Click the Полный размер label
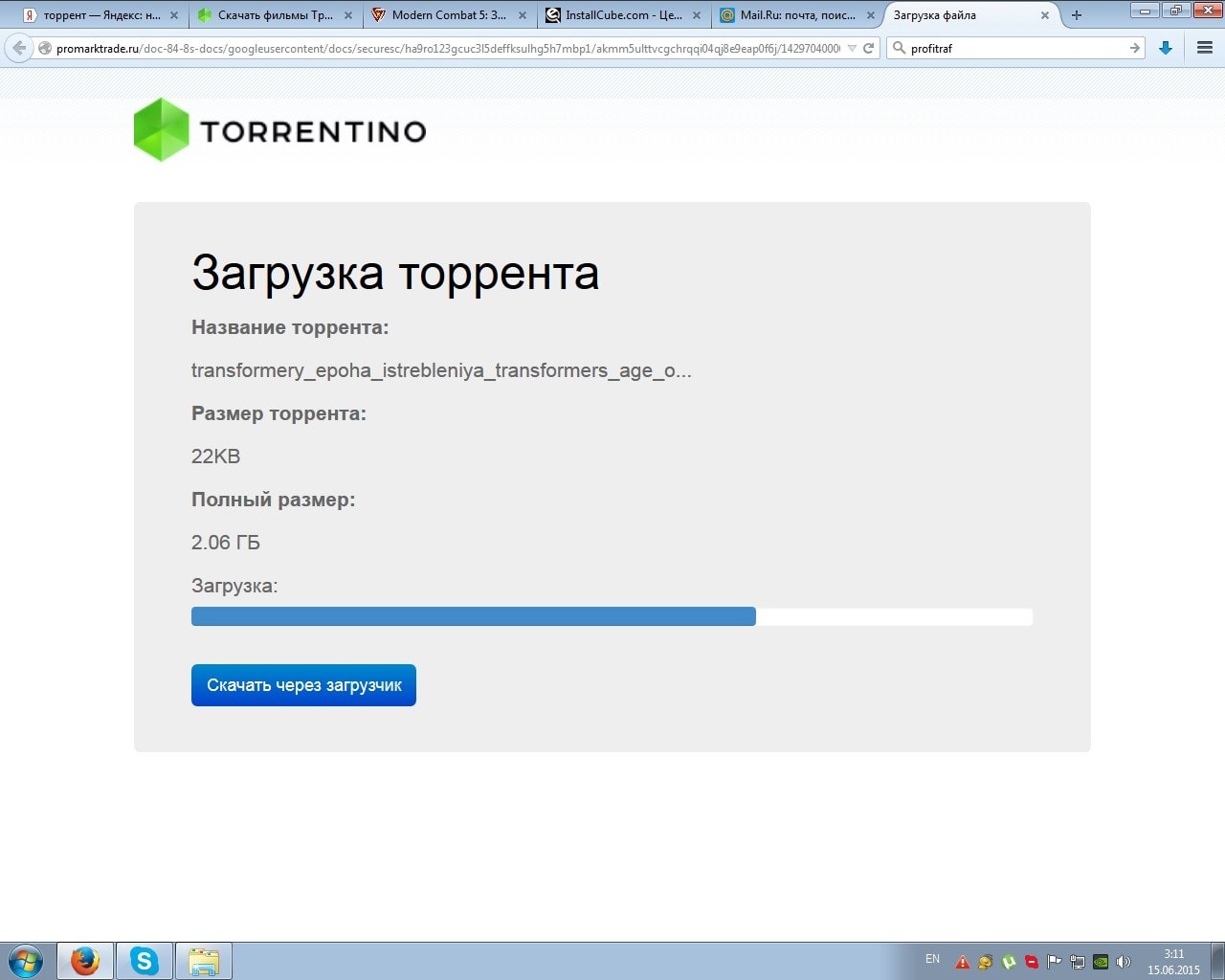The image size is (1225, 980). 273,500
